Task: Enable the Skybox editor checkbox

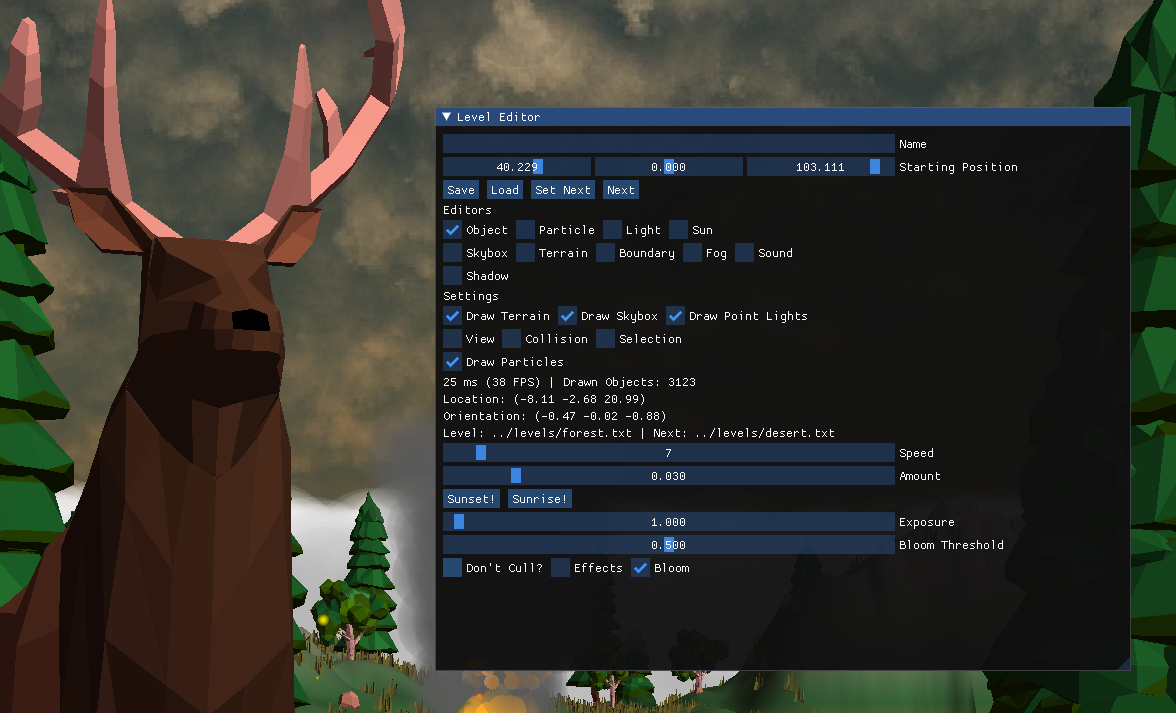Action: click(x=452, y=253)
